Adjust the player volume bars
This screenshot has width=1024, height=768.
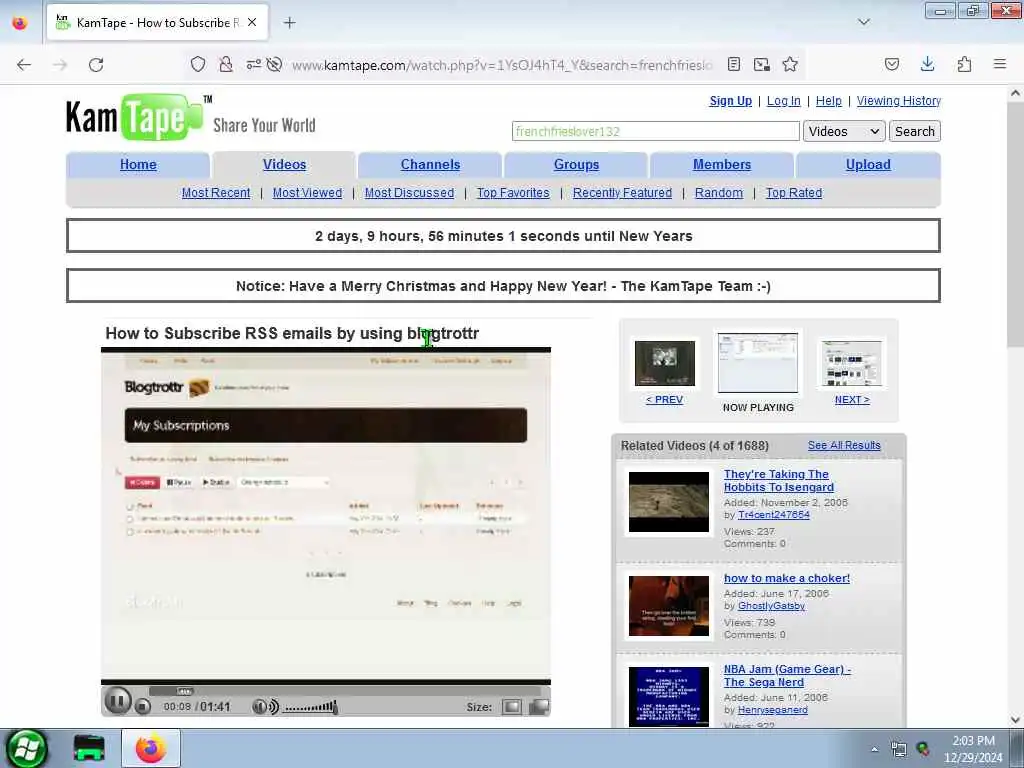click(x=311, y=707)
